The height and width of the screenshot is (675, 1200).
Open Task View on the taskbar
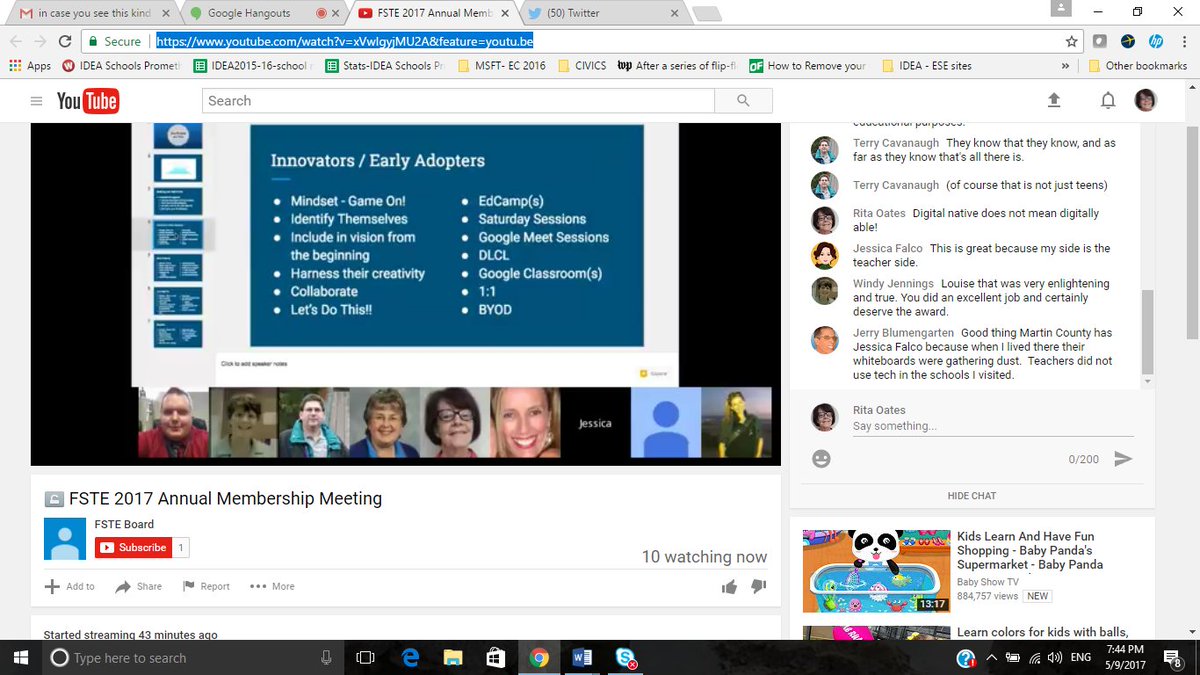click(366, 657)
